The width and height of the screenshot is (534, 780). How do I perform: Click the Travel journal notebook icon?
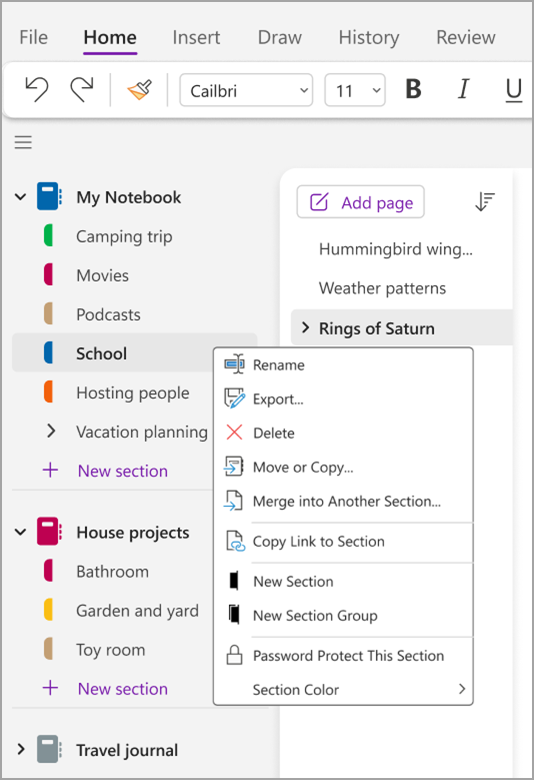tap(49, 749)
